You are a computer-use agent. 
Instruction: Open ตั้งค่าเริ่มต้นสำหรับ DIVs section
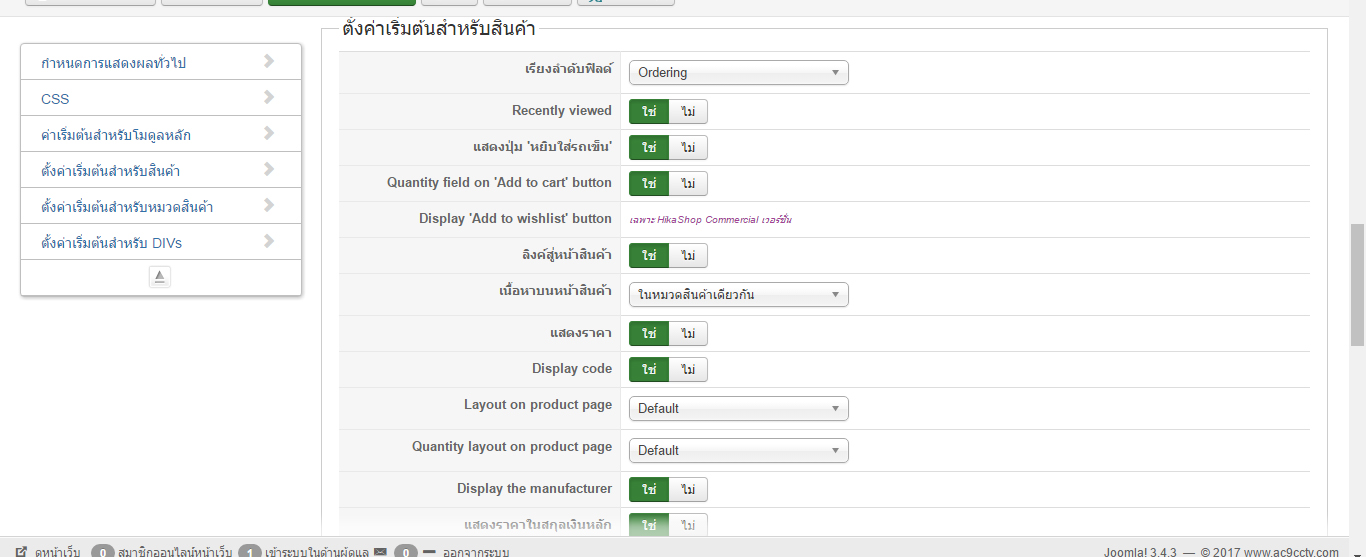click(x=161, y=242)
